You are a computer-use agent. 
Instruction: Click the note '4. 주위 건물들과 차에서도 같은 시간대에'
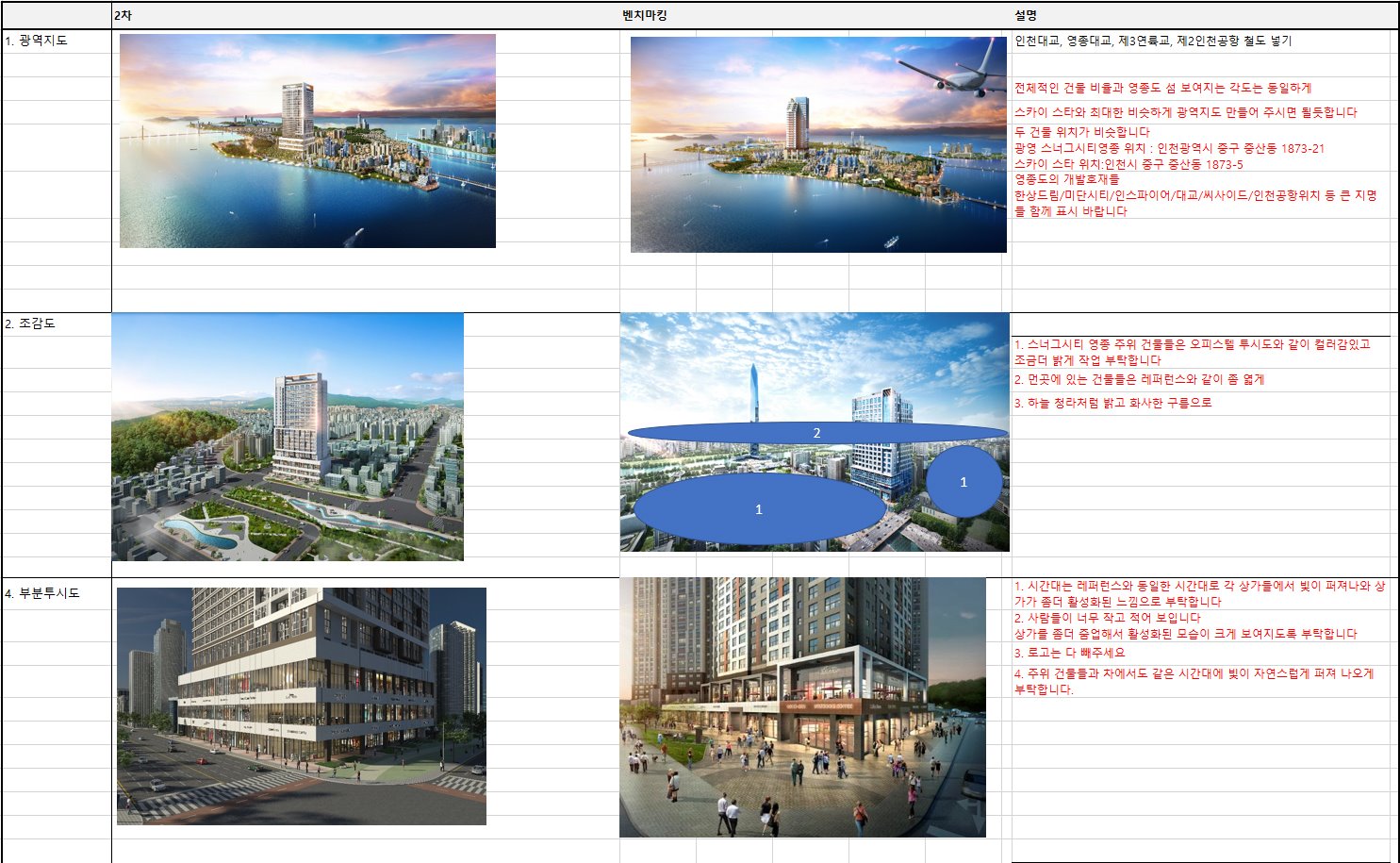point(1194,681)
